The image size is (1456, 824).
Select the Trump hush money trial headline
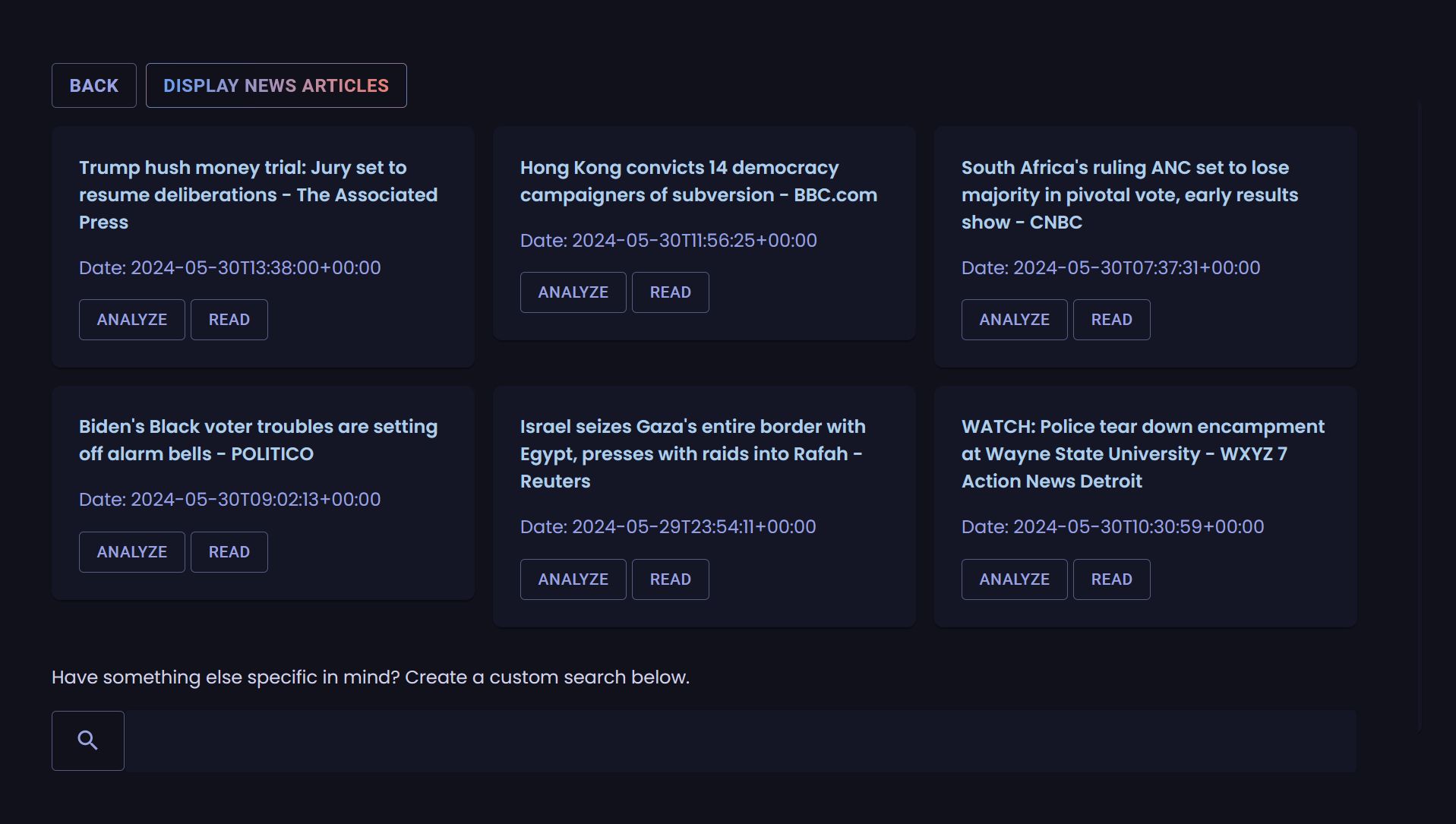[x=258, y=195]
